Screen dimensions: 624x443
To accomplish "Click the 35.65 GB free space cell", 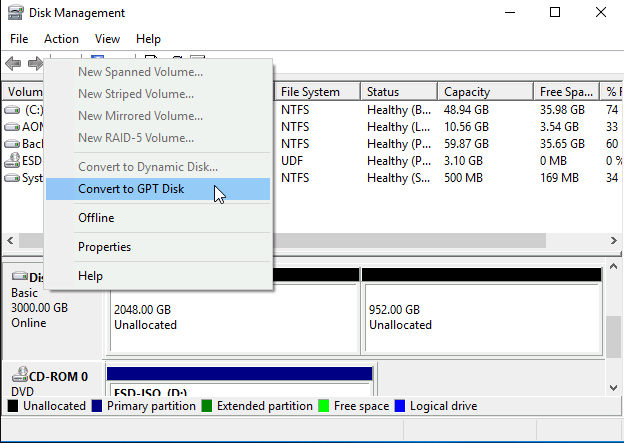I will pos(562,144).
